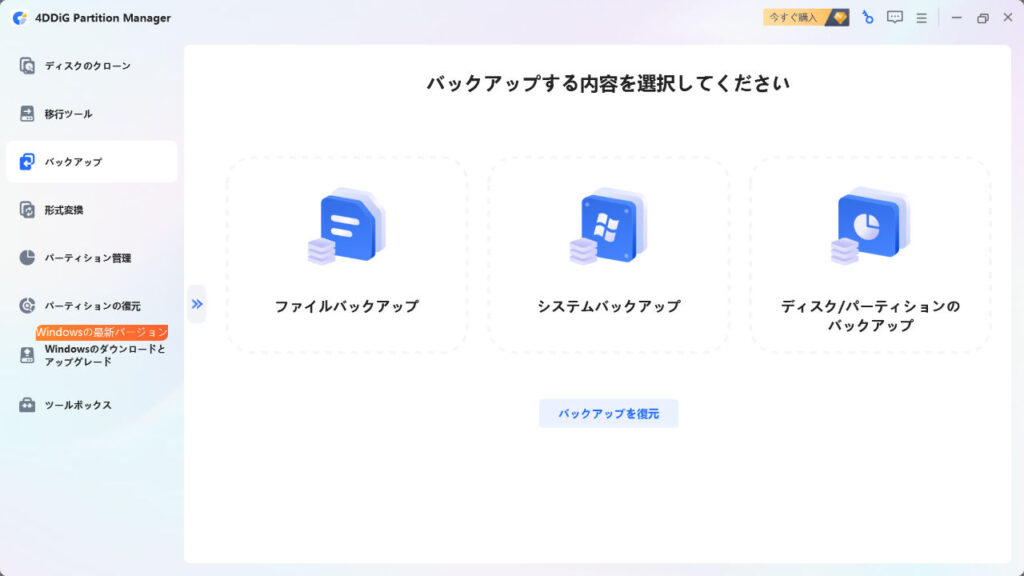The image size is (1024, 576).
Task: Open the feedback chat icon in the title bar
Action: (894, 17)
